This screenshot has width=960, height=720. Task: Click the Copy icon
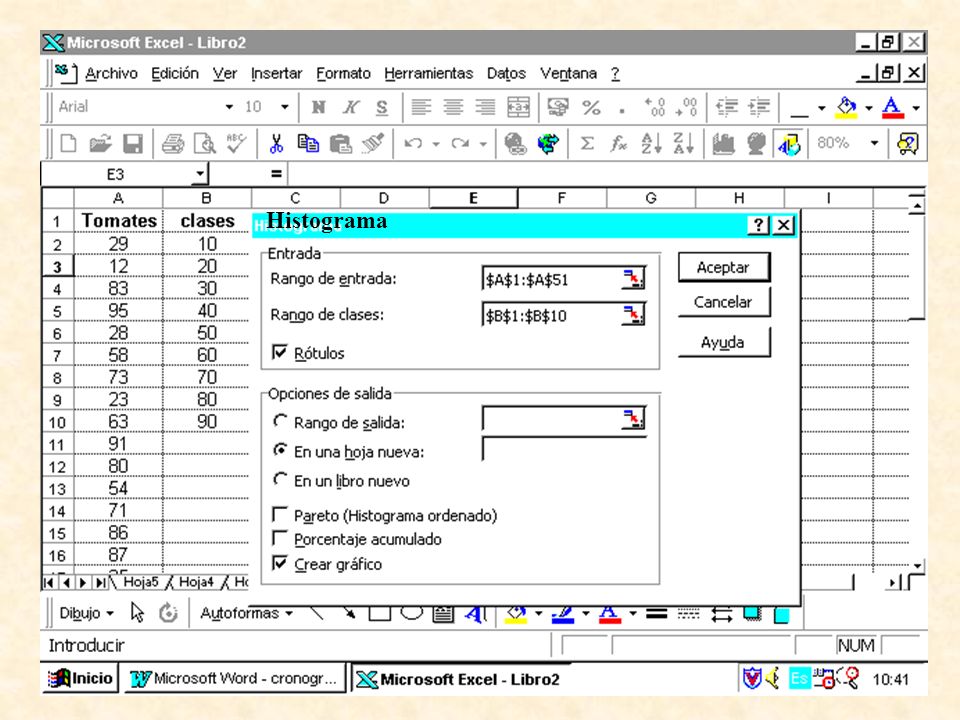coord(308,144)
